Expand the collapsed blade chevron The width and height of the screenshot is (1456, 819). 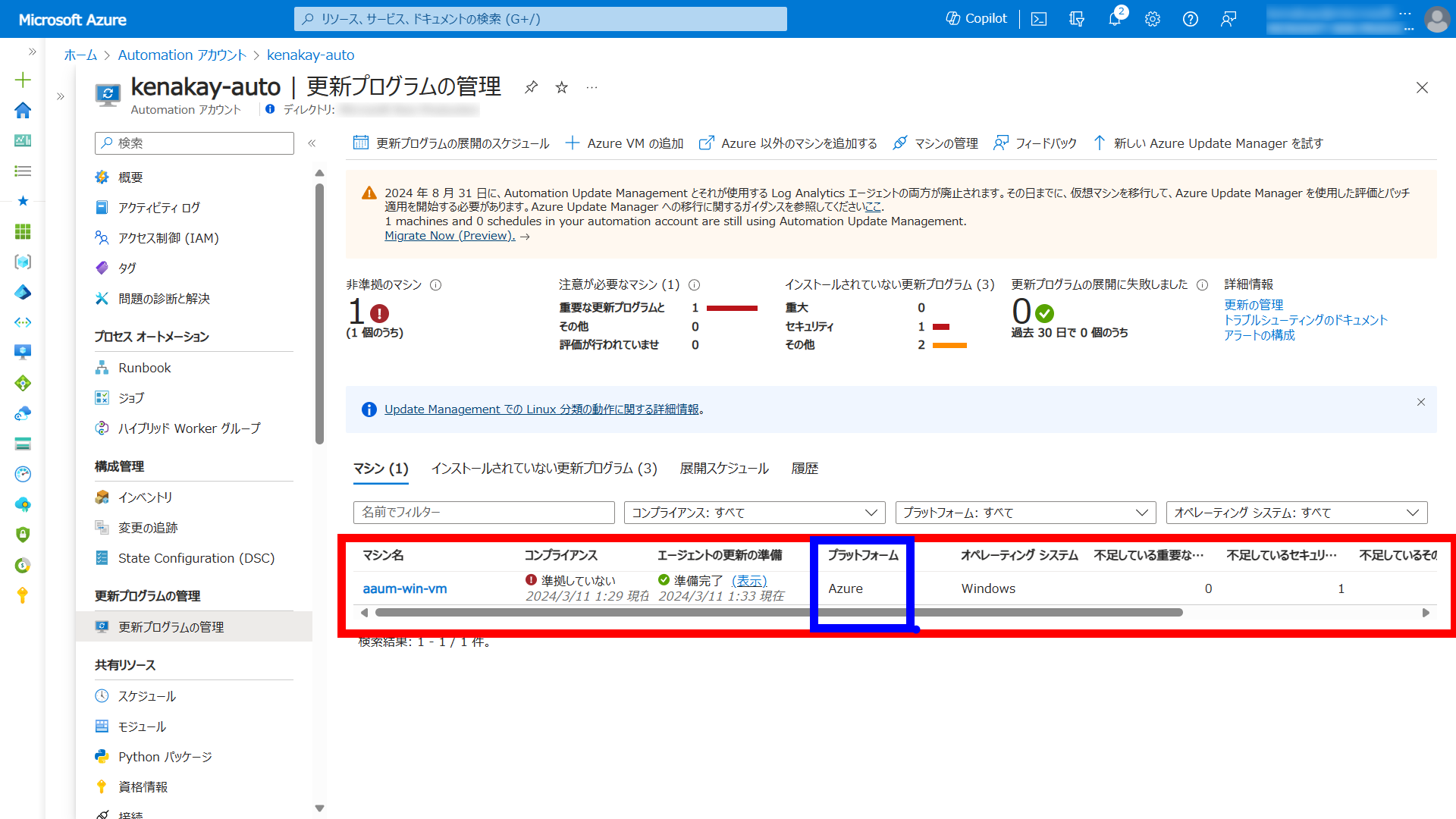coord(61,96)
